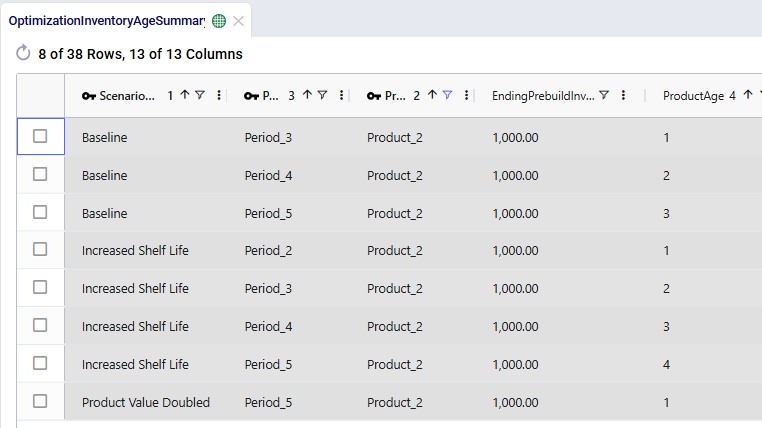Screen dimensions: 762x428
Task: Open the active filter on the Product column
Action: click(x=447, y=95)
